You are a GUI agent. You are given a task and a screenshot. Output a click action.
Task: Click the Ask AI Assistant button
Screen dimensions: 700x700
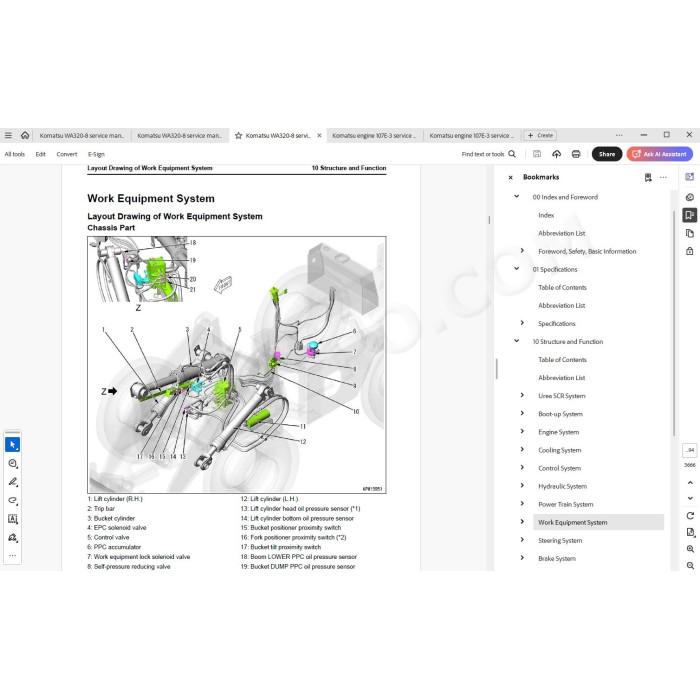click(660, 154)
